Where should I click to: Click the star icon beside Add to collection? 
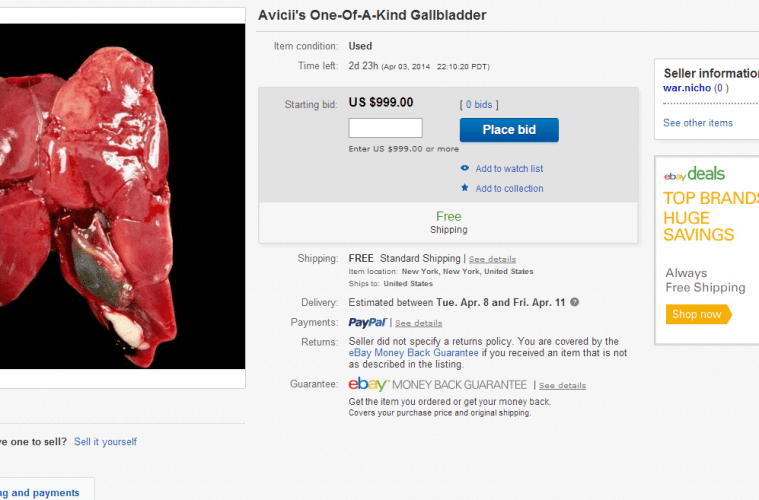465,187
